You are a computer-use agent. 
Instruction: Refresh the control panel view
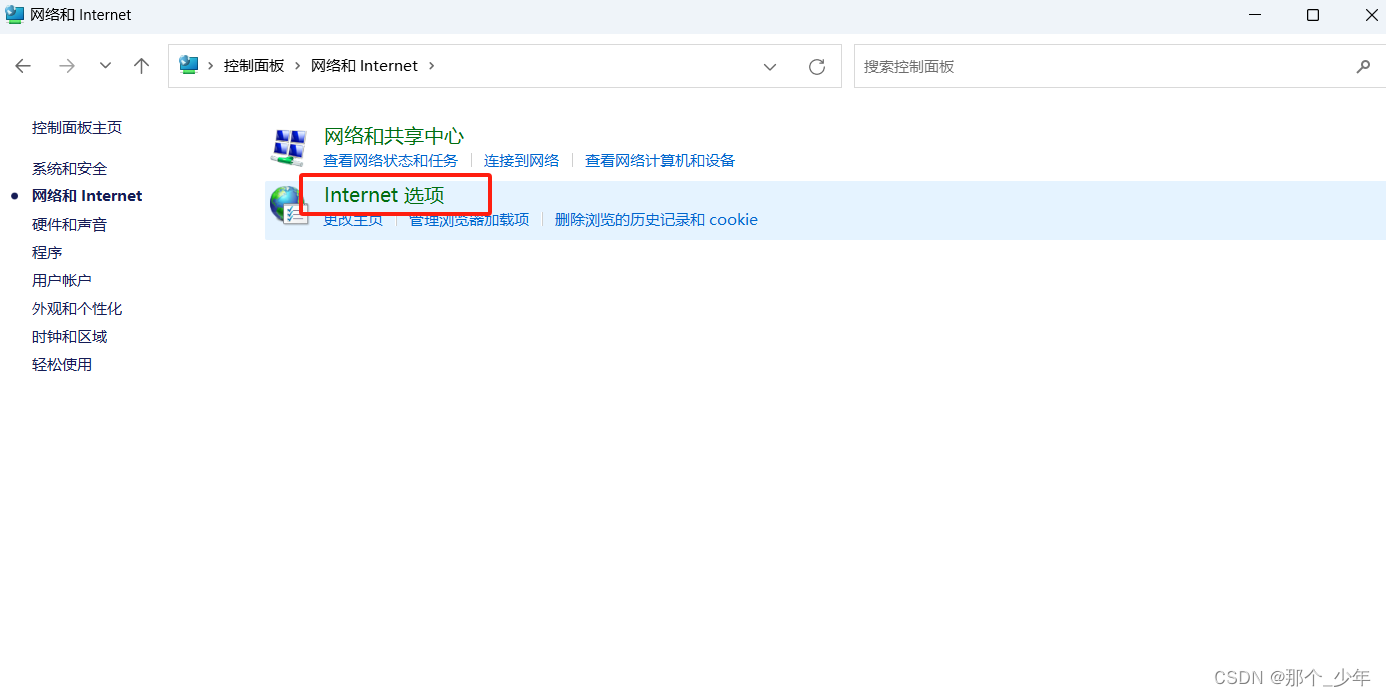click(x=817, y=67)
